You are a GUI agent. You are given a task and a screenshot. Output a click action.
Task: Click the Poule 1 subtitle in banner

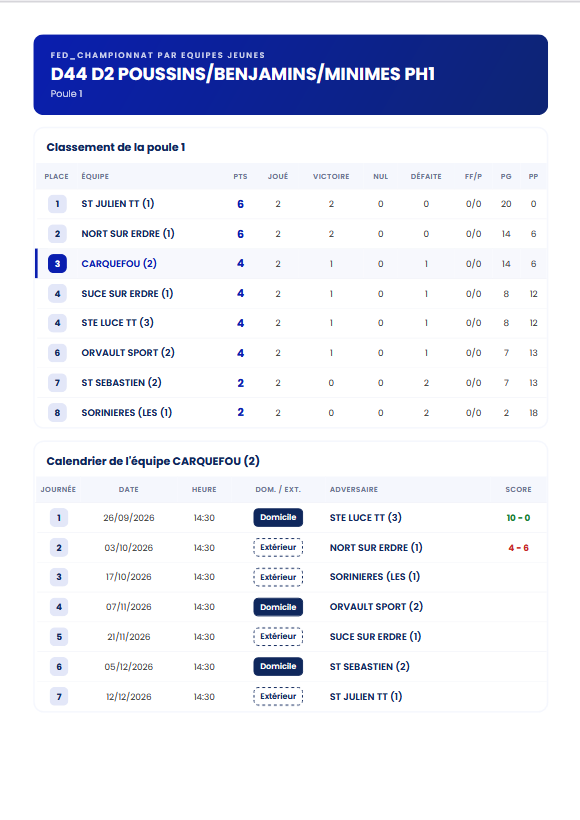66,94
